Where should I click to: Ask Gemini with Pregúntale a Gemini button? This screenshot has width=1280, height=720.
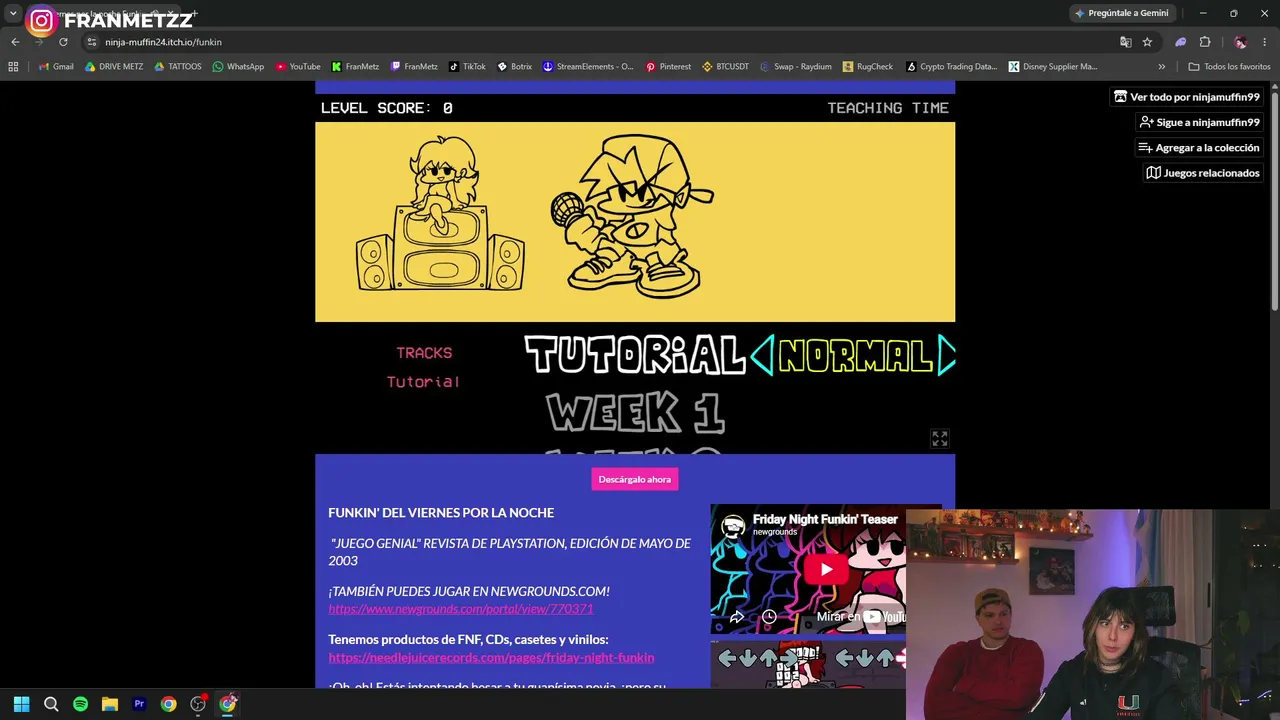pos(1121,13)
